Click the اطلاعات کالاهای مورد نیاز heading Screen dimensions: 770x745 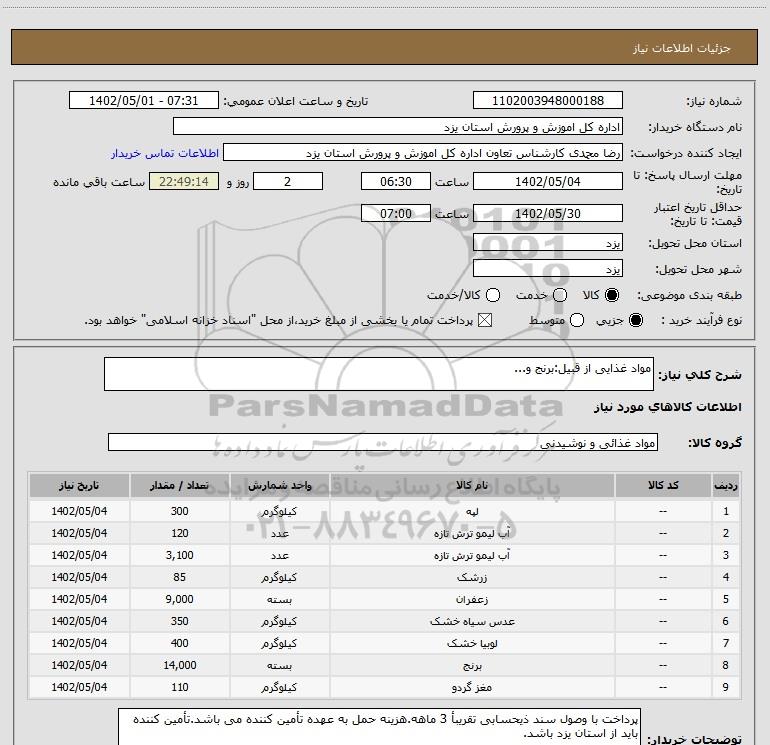tap(667, 407)
